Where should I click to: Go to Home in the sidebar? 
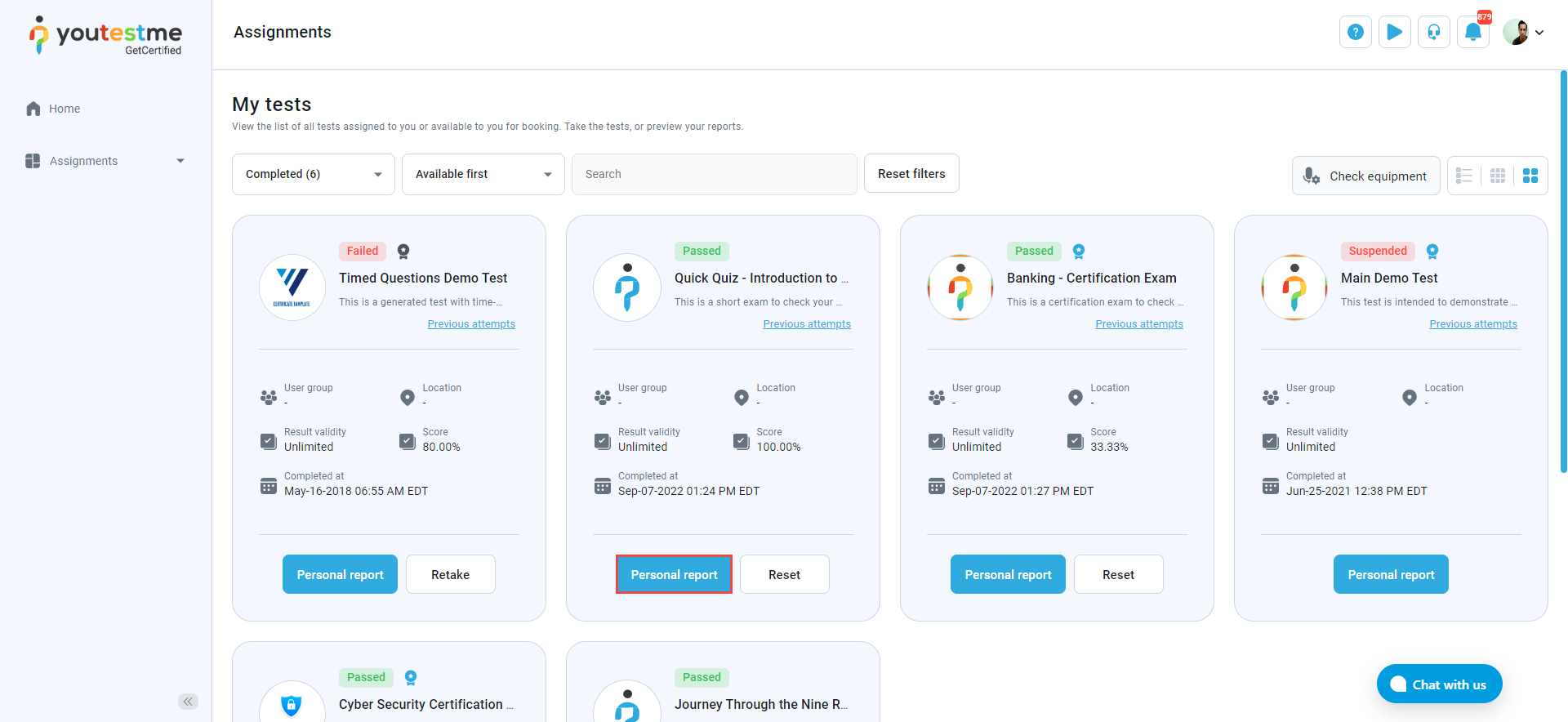click(x=64, y=109)
